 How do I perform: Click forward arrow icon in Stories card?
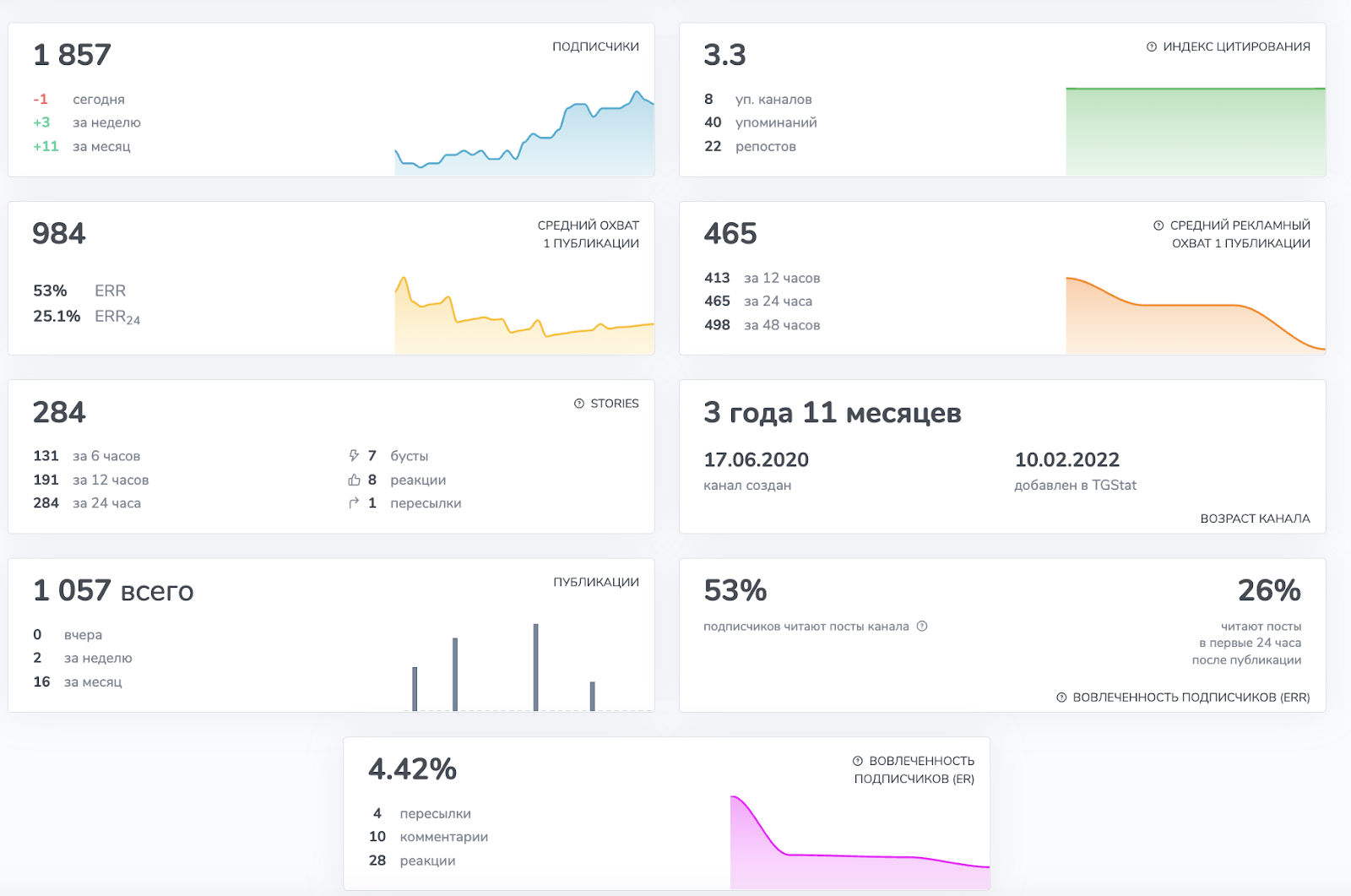click(x=355, y=503)
